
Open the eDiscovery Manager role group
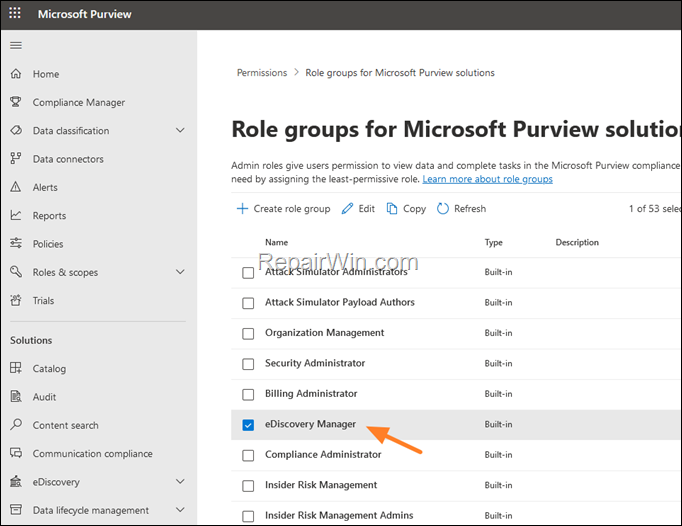(310, 424)
